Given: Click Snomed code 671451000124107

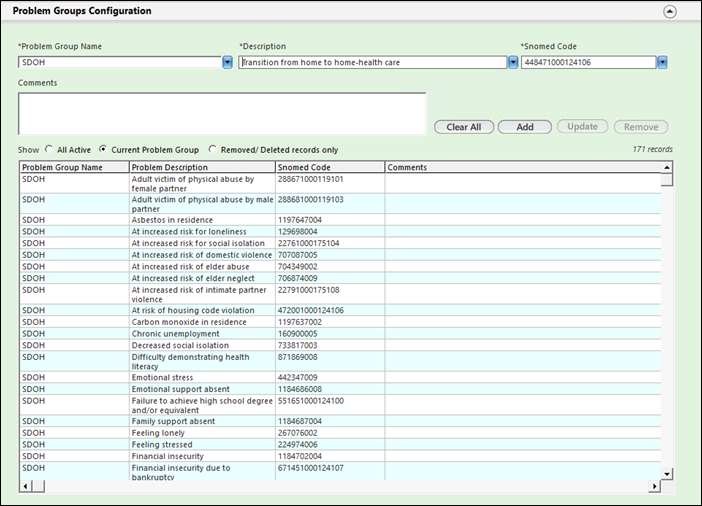Looking at the screenshot, I should [311, 468].
